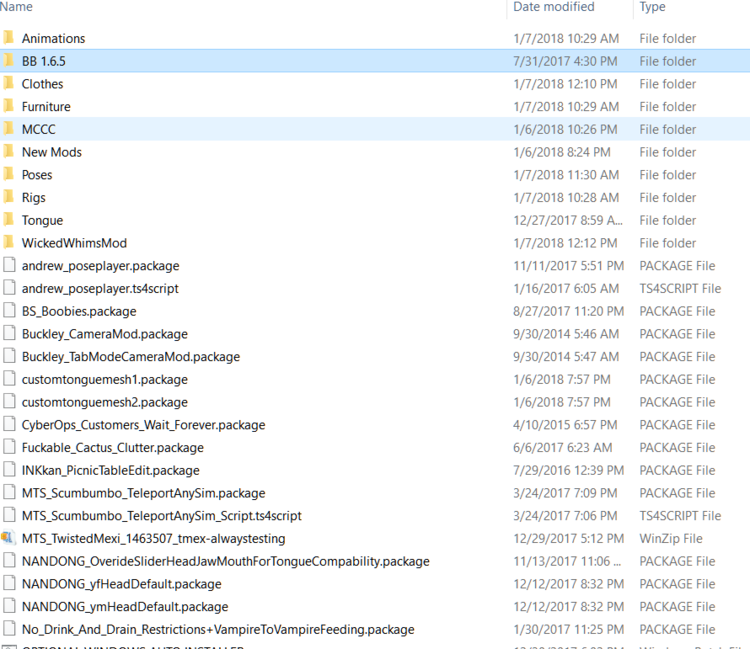This screenshot has width=750, height=649.
Task: Click the Rigs folder icon
Action: tap(8, 197)
